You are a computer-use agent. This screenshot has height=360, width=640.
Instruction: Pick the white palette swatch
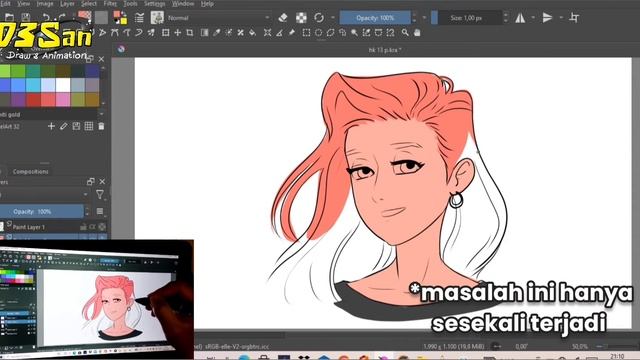(63, 85)
